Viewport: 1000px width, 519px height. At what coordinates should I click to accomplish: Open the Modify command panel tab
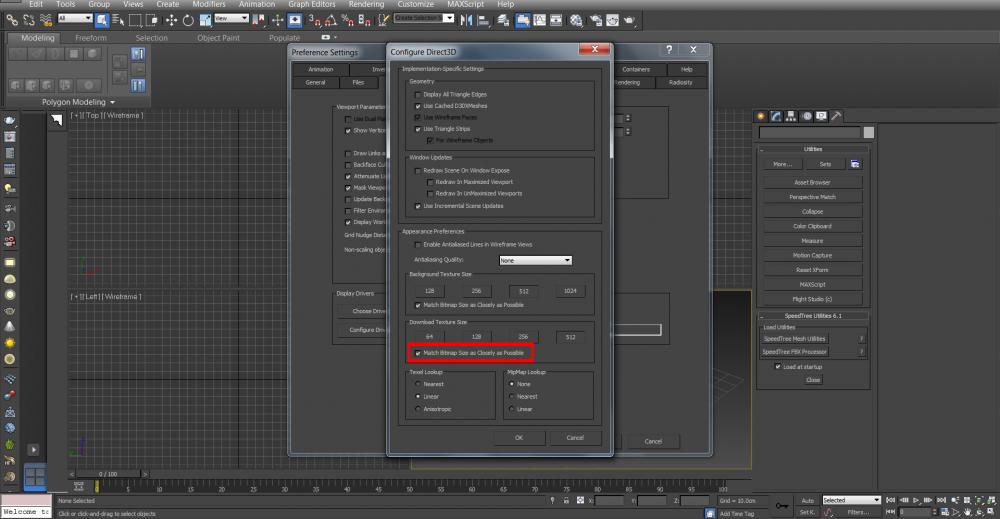[776, 116]
